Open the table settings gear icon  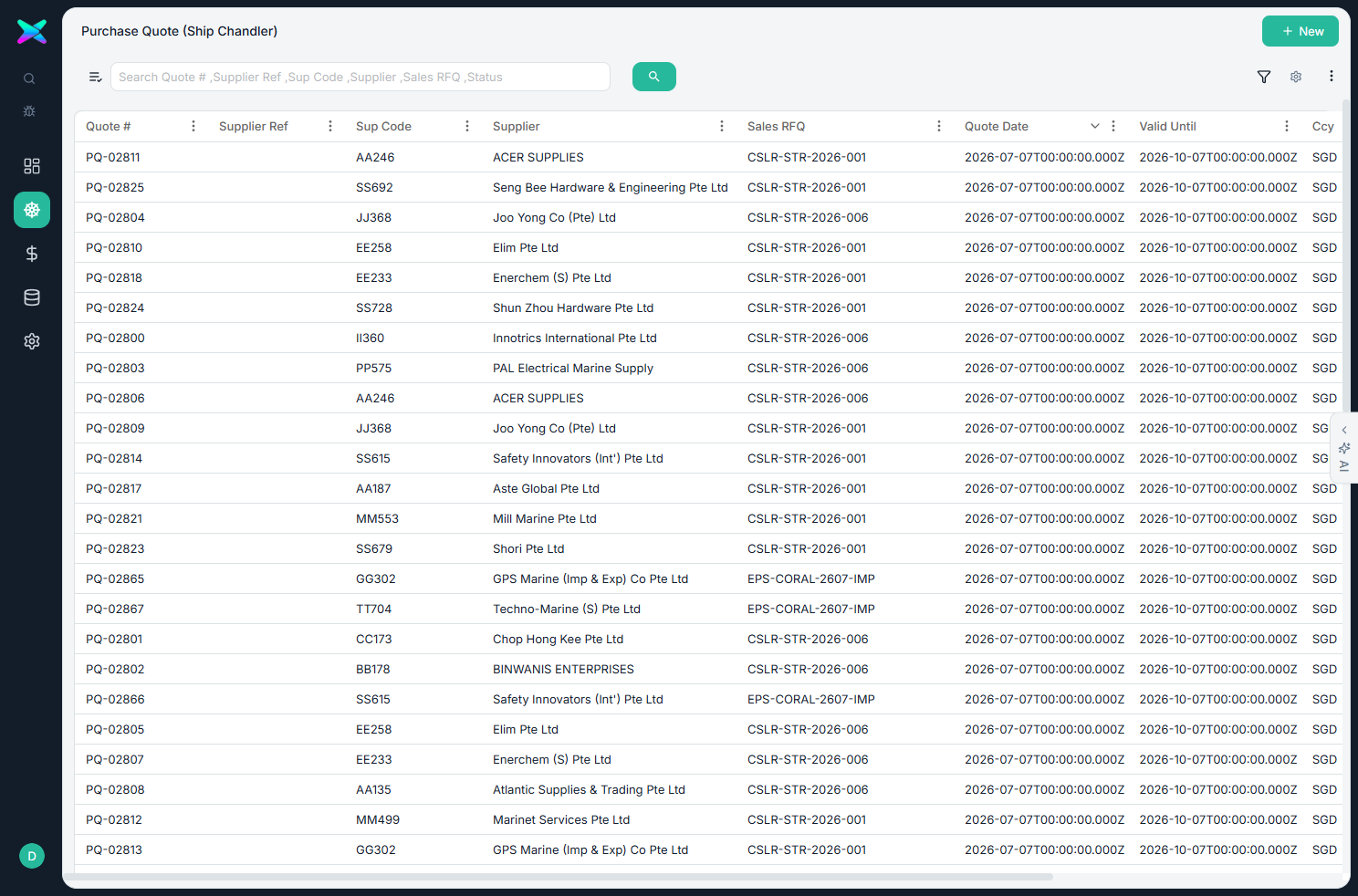[1296, 77]
